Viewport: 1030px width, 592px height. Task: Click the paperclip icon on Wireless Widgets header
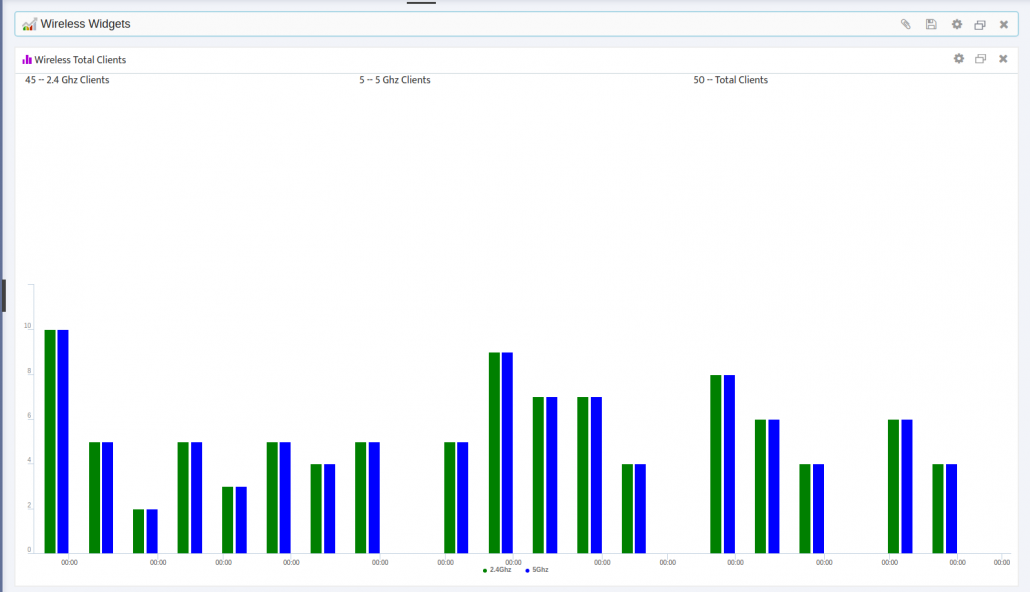pyautogui.click(x=905, y=24)
